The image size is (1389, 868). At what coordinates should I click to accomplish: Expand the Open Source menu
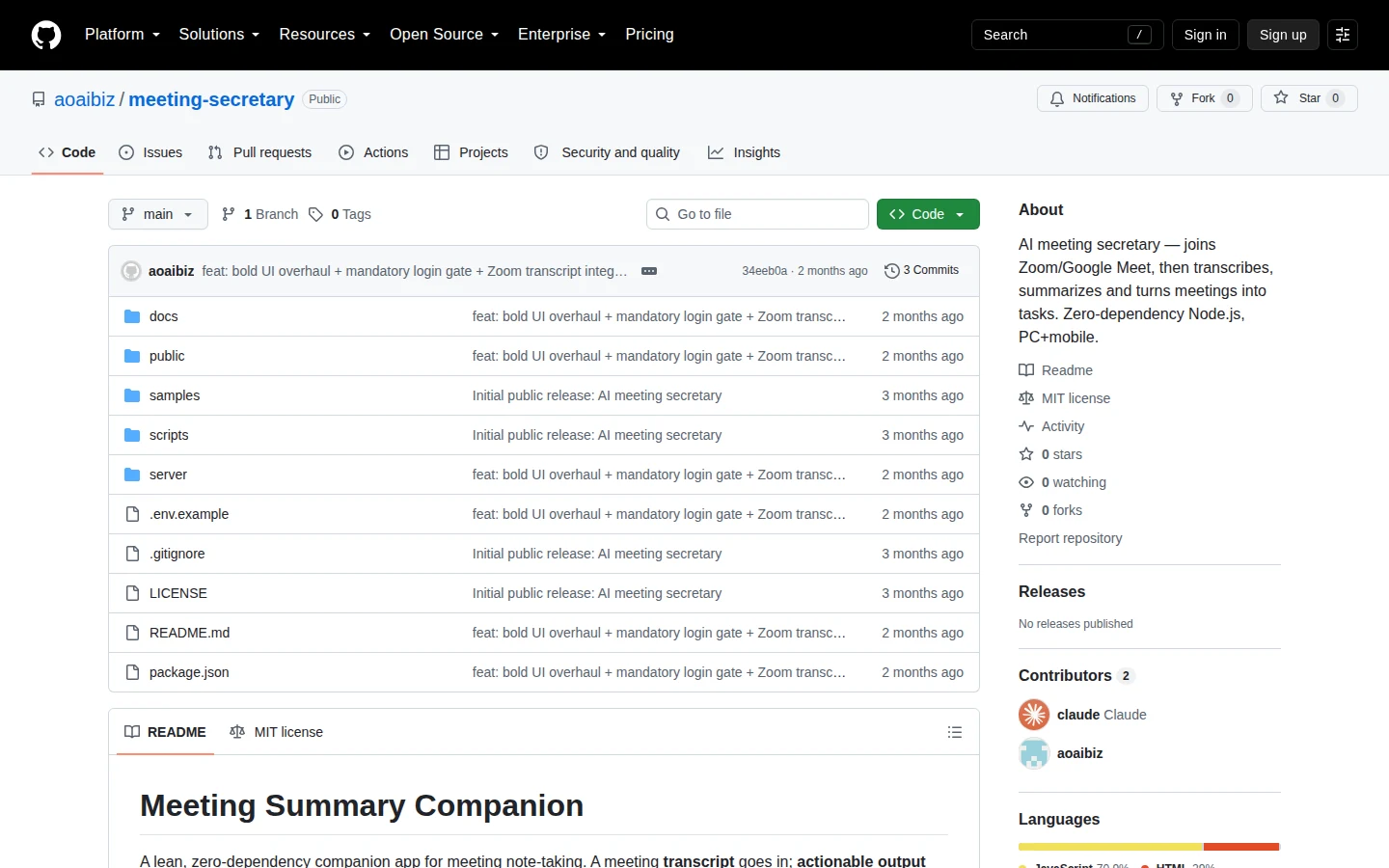coord(445,35)
